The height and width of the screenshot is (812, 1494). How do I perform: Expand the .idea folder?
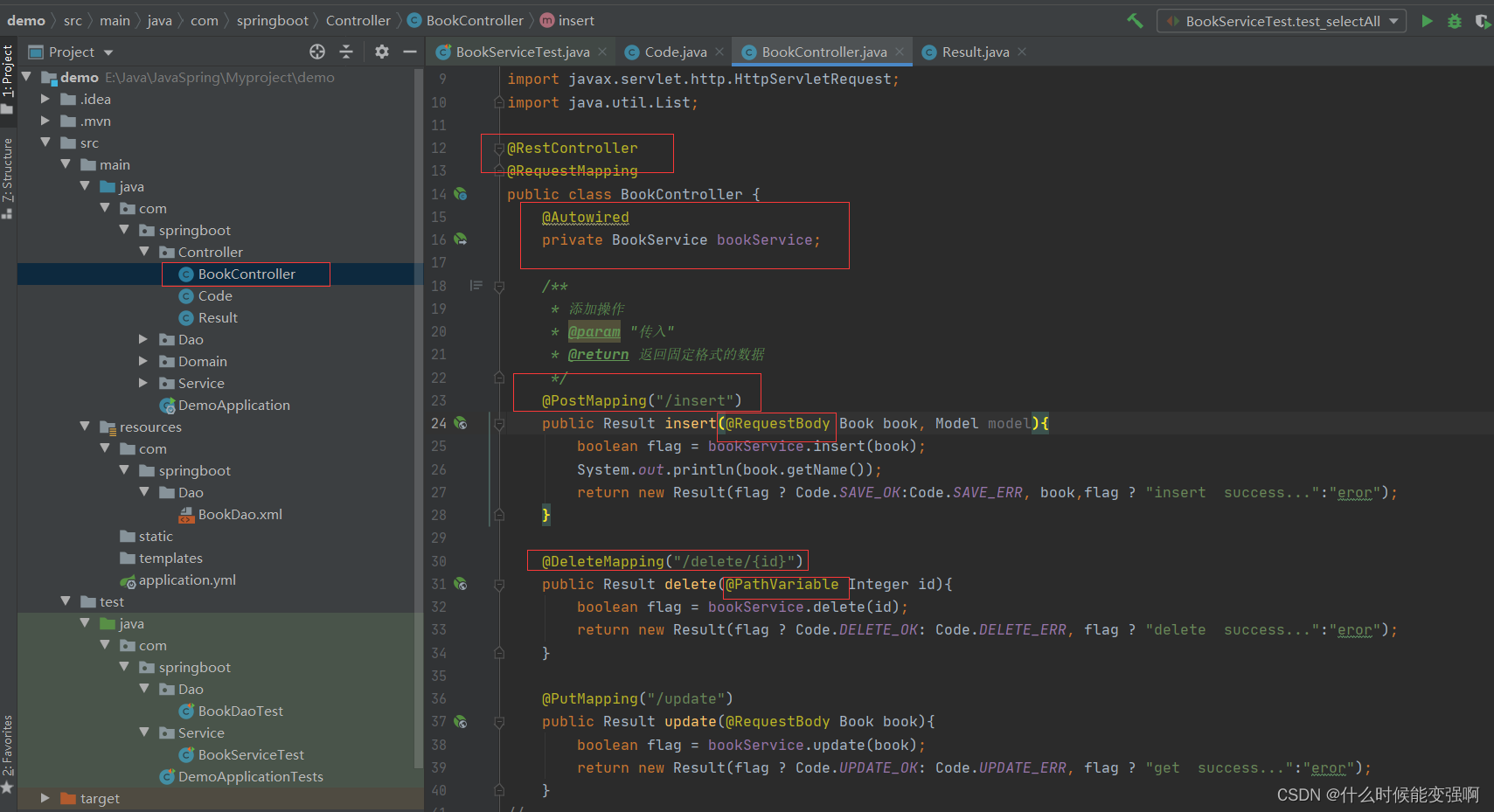click(45, 99)
